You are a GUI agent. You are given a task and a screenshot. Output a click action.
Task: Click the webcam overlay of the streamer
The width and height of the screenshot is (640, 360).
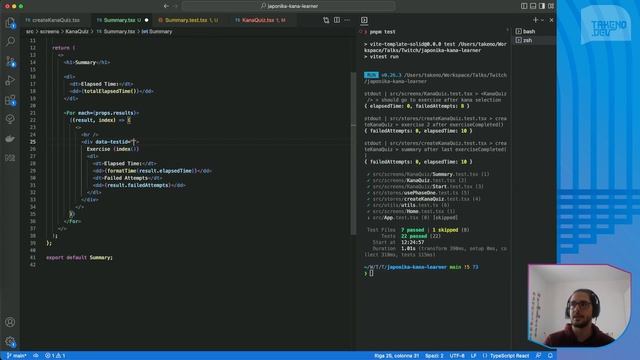(580, 306)
